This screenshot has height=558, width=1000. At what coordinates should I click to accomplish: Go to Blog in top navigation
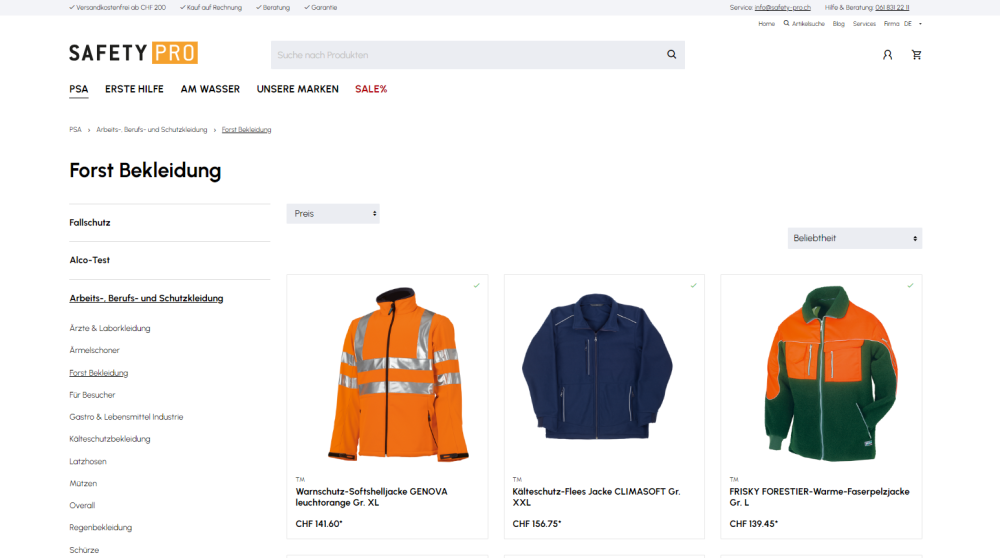[838, 23]
